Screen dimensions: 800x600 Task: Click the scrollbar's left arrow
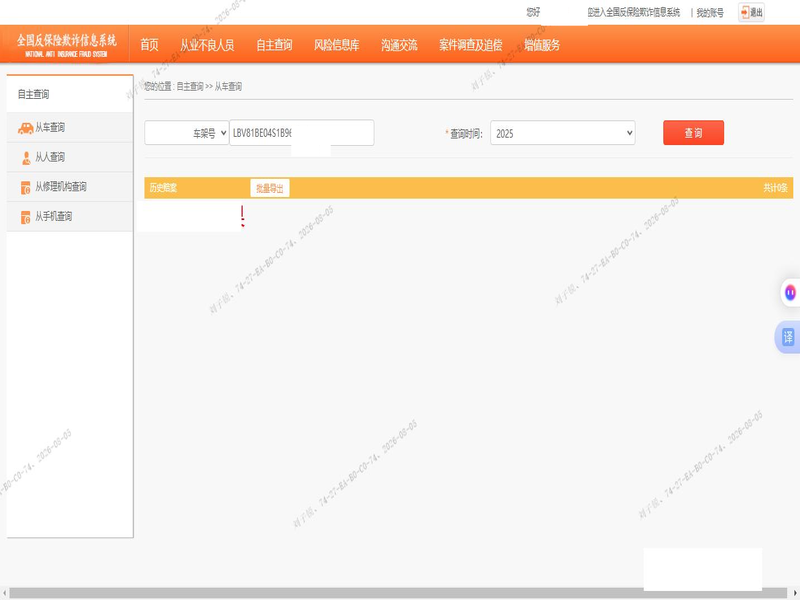coord(4,593)
